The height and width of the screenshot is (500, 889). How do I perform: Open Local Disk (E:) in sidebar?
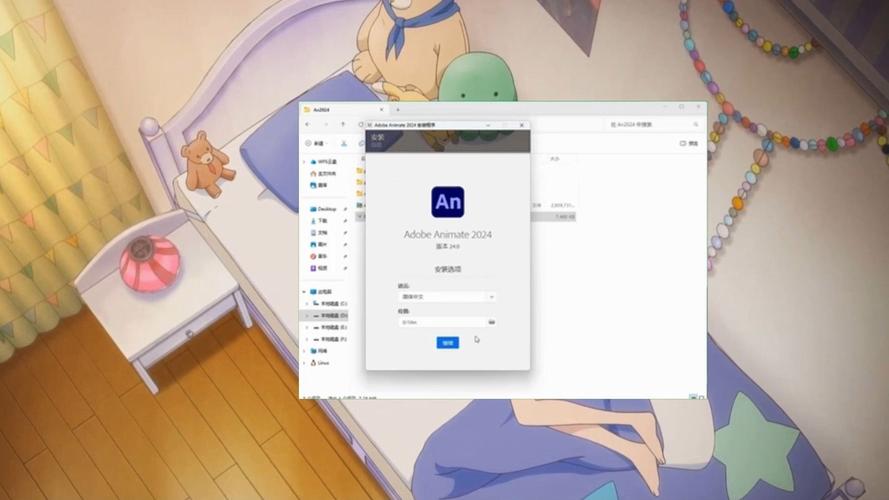(x=330, y=328)
